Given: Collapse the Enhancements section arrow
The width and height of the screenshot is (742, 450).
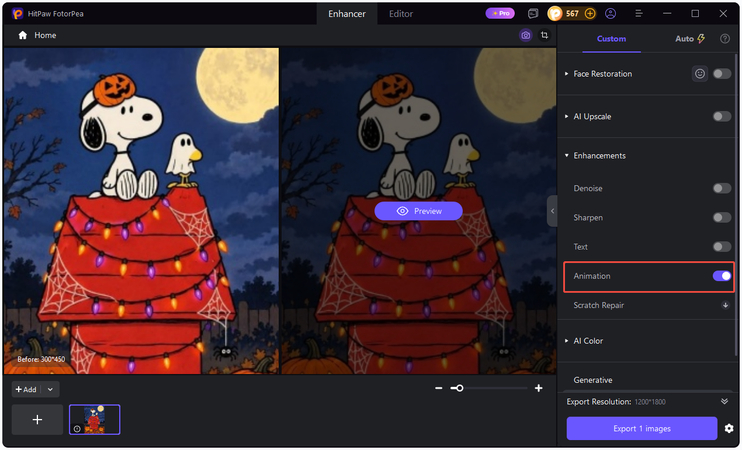Looking at the screenshot, I should [x=566, y=155].
